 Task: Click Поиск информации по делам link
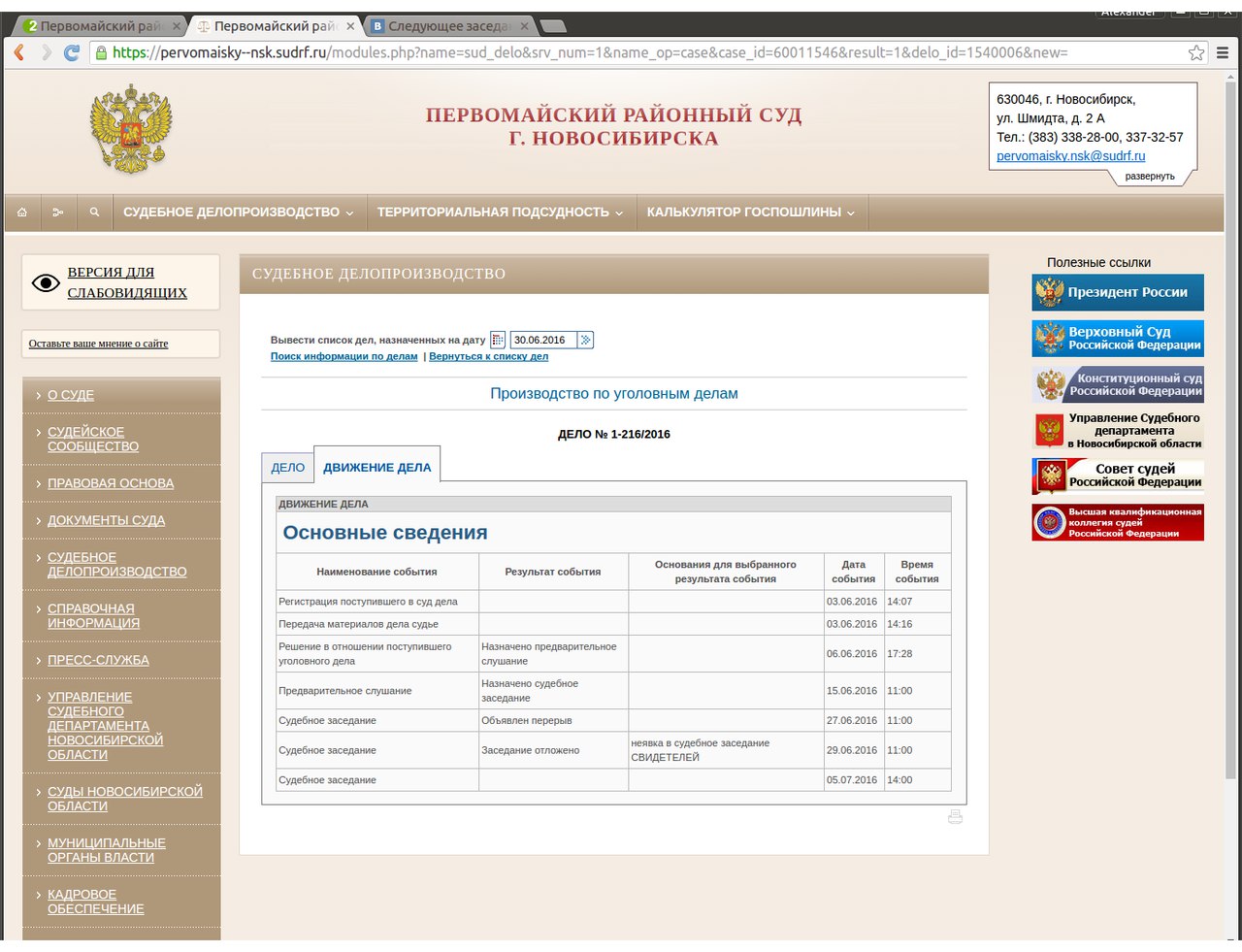343,356
